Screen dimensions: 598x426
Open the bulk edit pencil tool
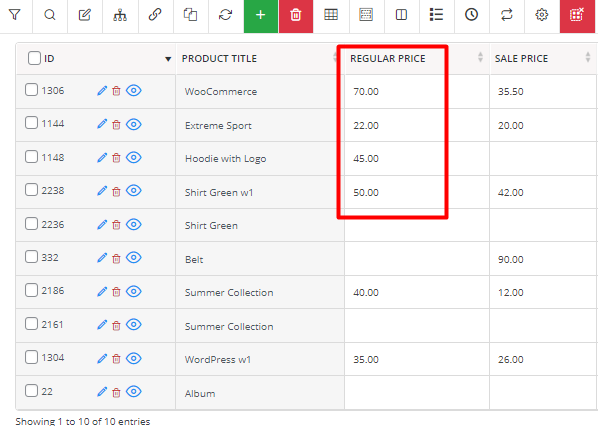(85, 15)
